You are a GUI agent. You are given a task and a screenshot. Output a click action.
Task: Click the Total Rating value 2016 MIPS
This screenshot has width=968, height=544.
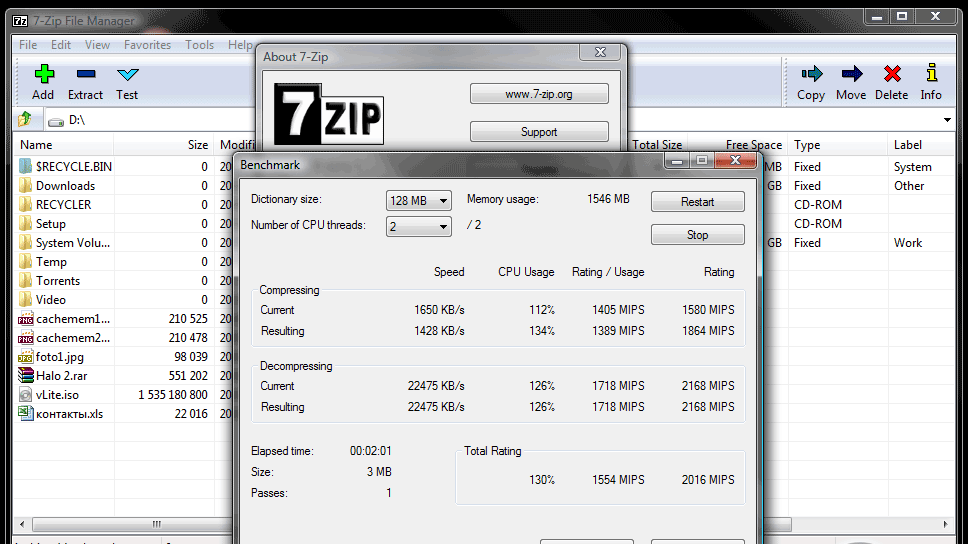[707, 480]
